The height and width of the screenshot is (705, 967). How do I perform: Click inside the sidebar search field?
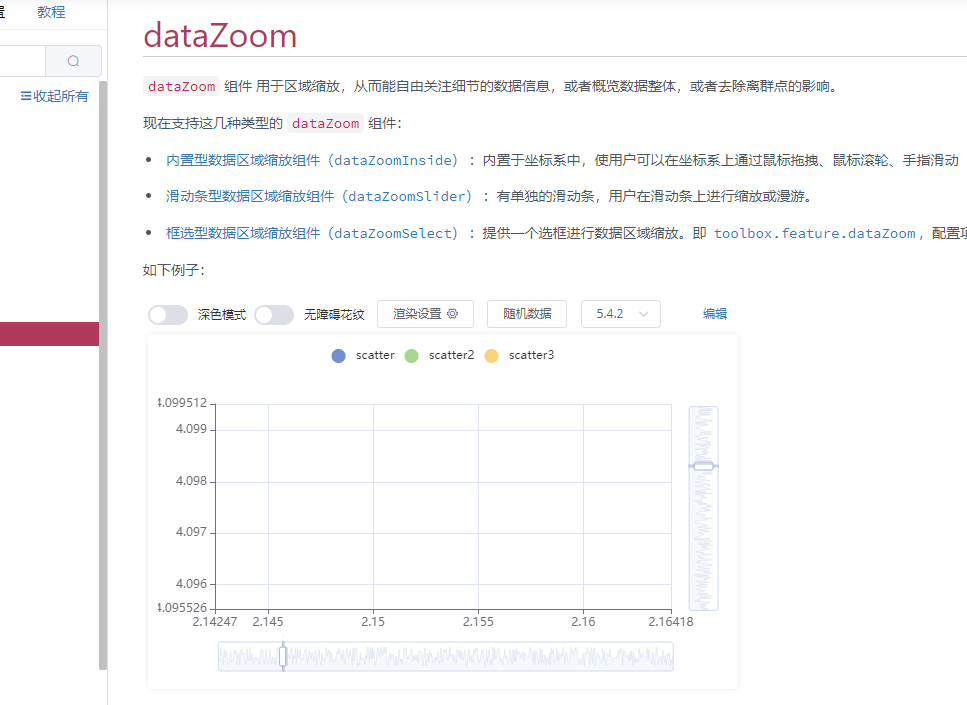click(20, 61)
